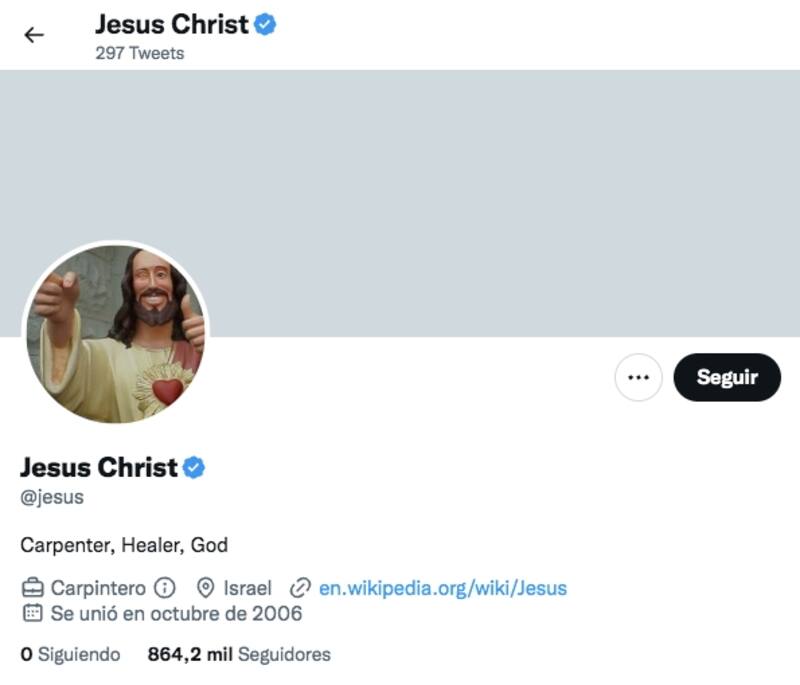Image resolution: width=800 pixels, height=685 pixels.
Task: Click the chain link icon
Action: click(300, 588)
